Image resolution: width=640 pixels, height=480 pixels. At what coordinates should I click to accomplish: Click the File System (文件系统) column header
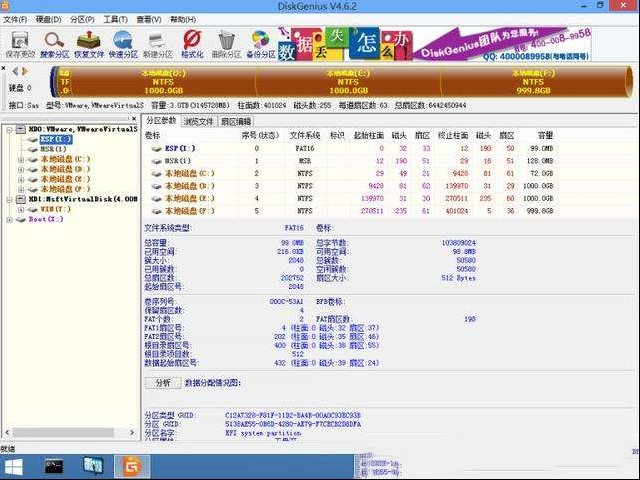pos(304,136)
